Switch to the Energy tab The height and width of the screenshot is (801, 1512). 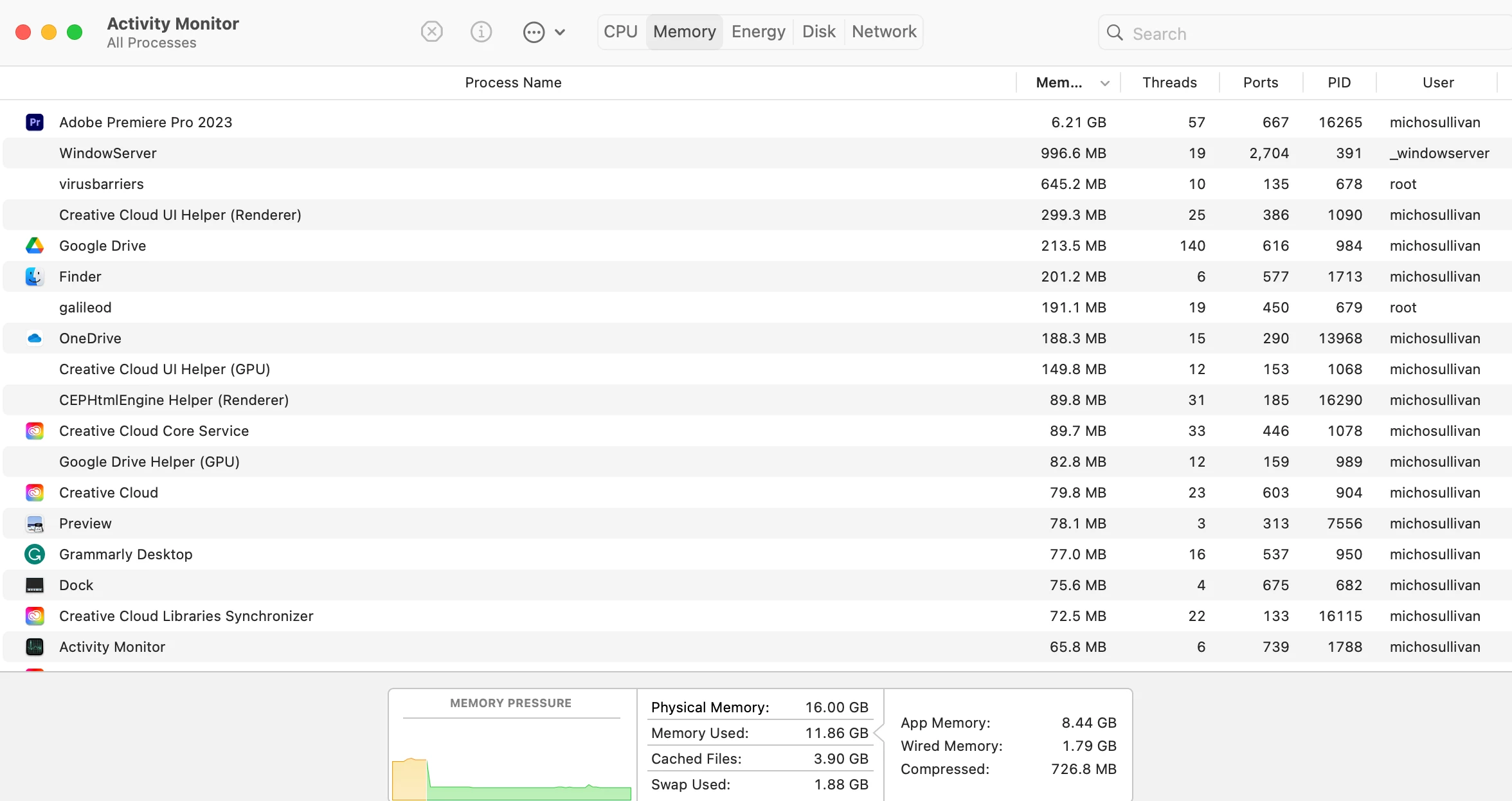[758, 32]
